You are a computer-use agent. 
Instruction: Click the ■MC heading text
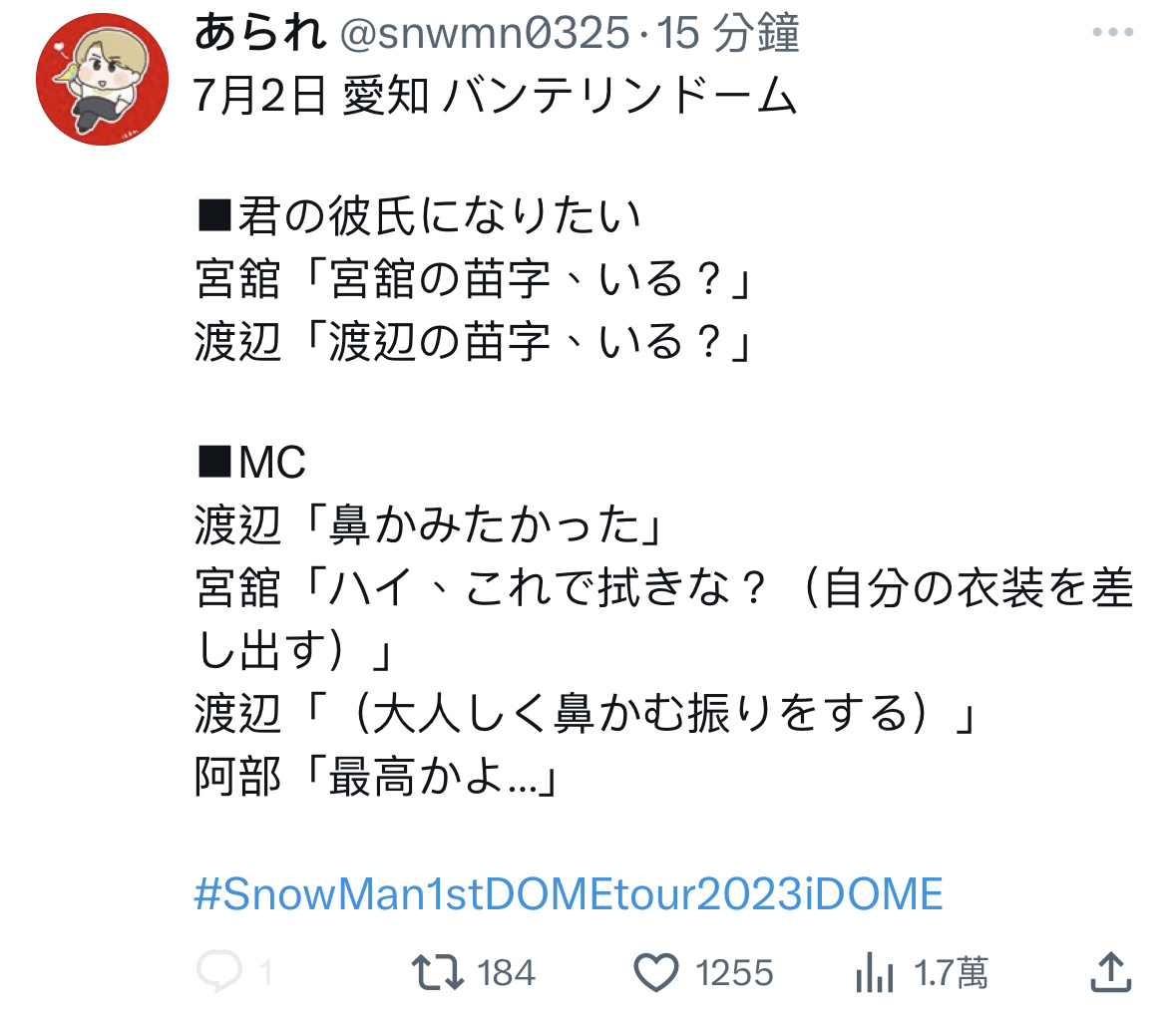coord(251,461)
